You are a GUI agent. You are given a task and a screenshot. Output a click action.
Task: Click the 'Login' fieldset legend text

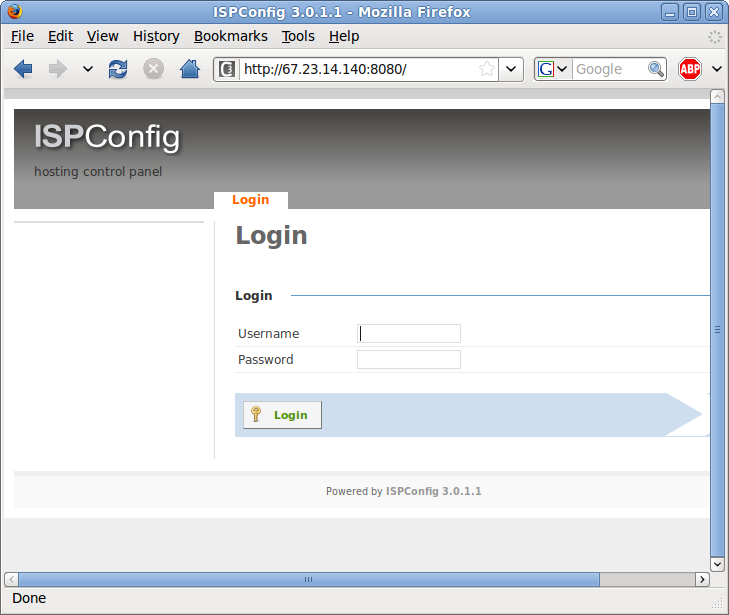tap(253, 296)
